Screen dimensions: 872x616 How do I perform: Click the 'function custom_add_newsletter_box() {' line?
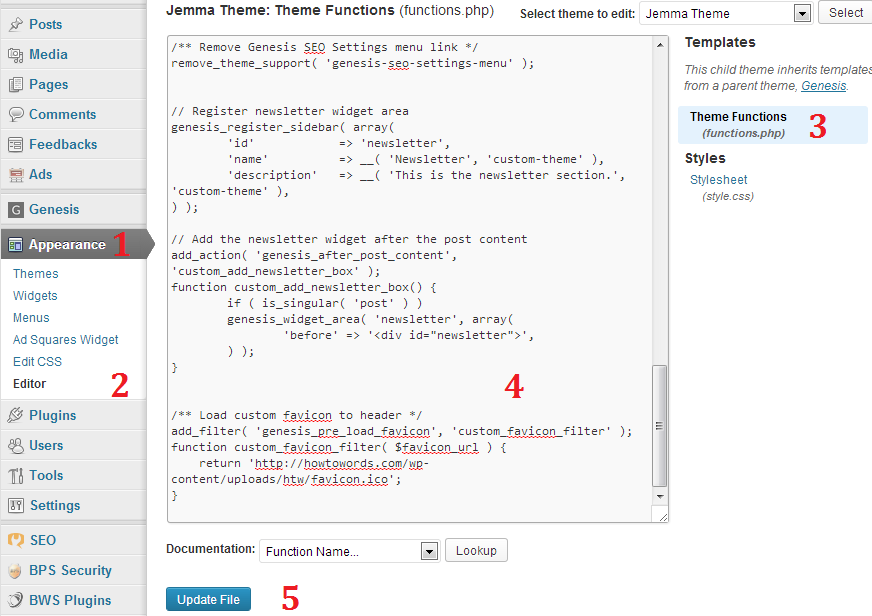pos(304,287)
